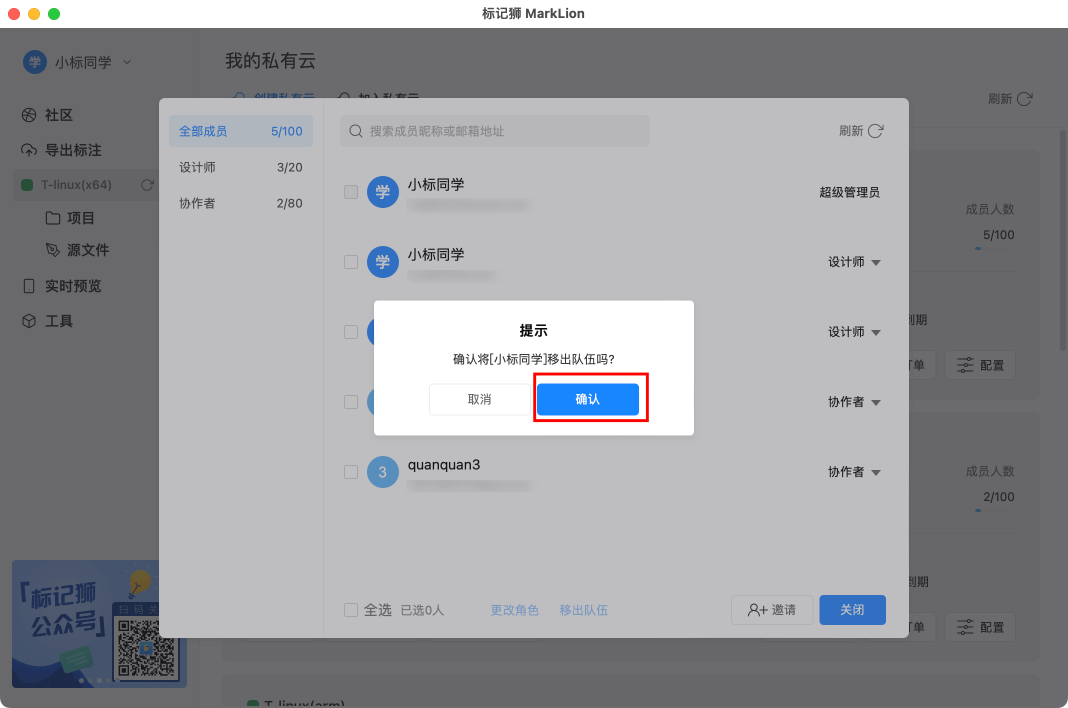Check the quanquan3 member checkbox
This screenshot has width=1068, height=708.
351,472
